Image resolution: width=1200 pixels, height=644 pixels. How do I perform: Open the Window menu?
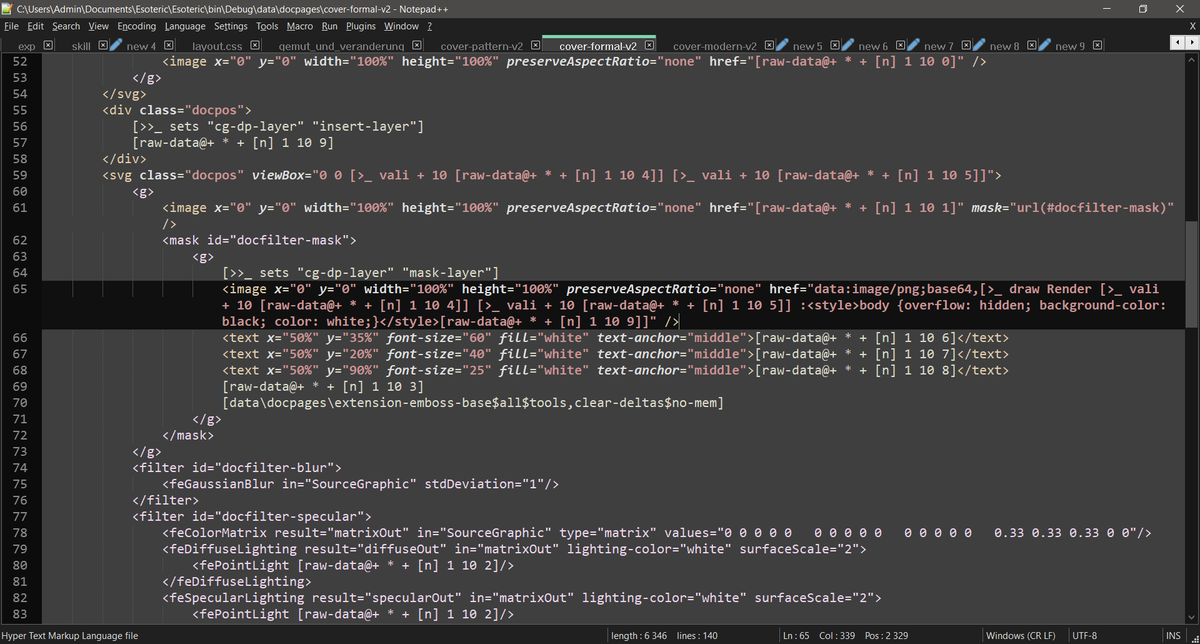[402, 26]
